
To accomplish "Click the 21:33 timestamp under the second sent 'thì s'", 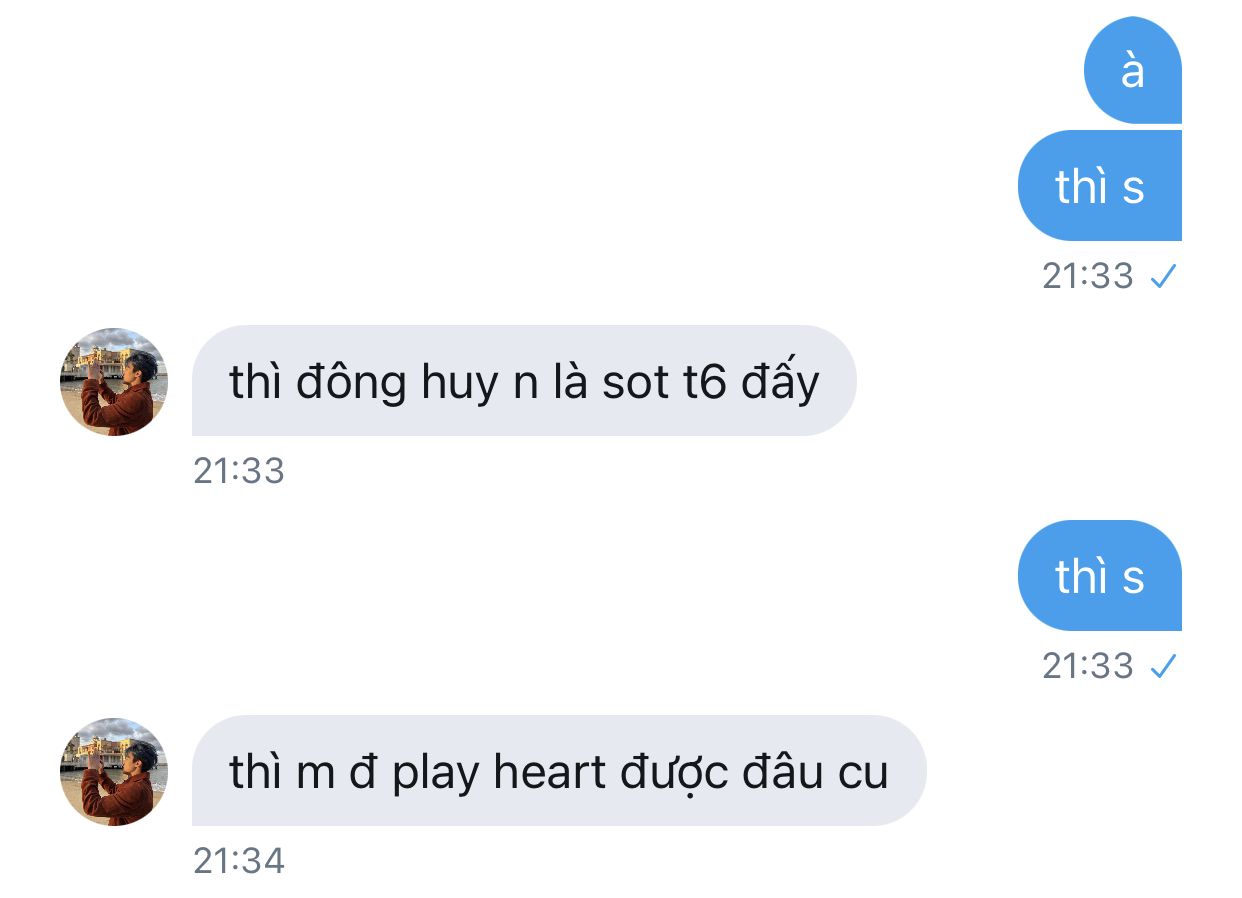I will [x=1088, y=666].
